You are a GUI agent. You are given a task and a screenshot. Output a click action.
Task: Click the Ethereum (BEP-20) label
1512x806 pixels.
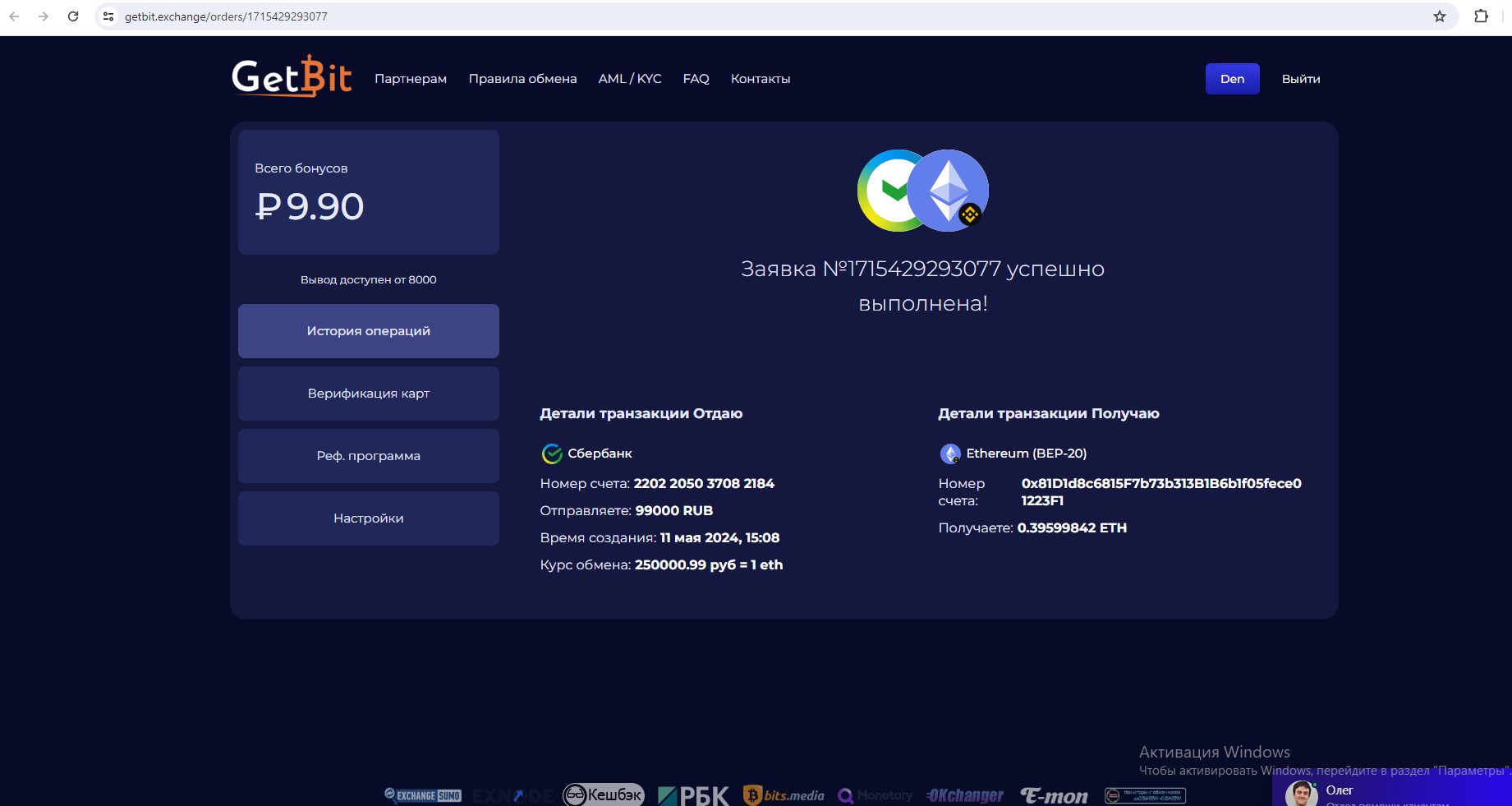click(1027, 454)
